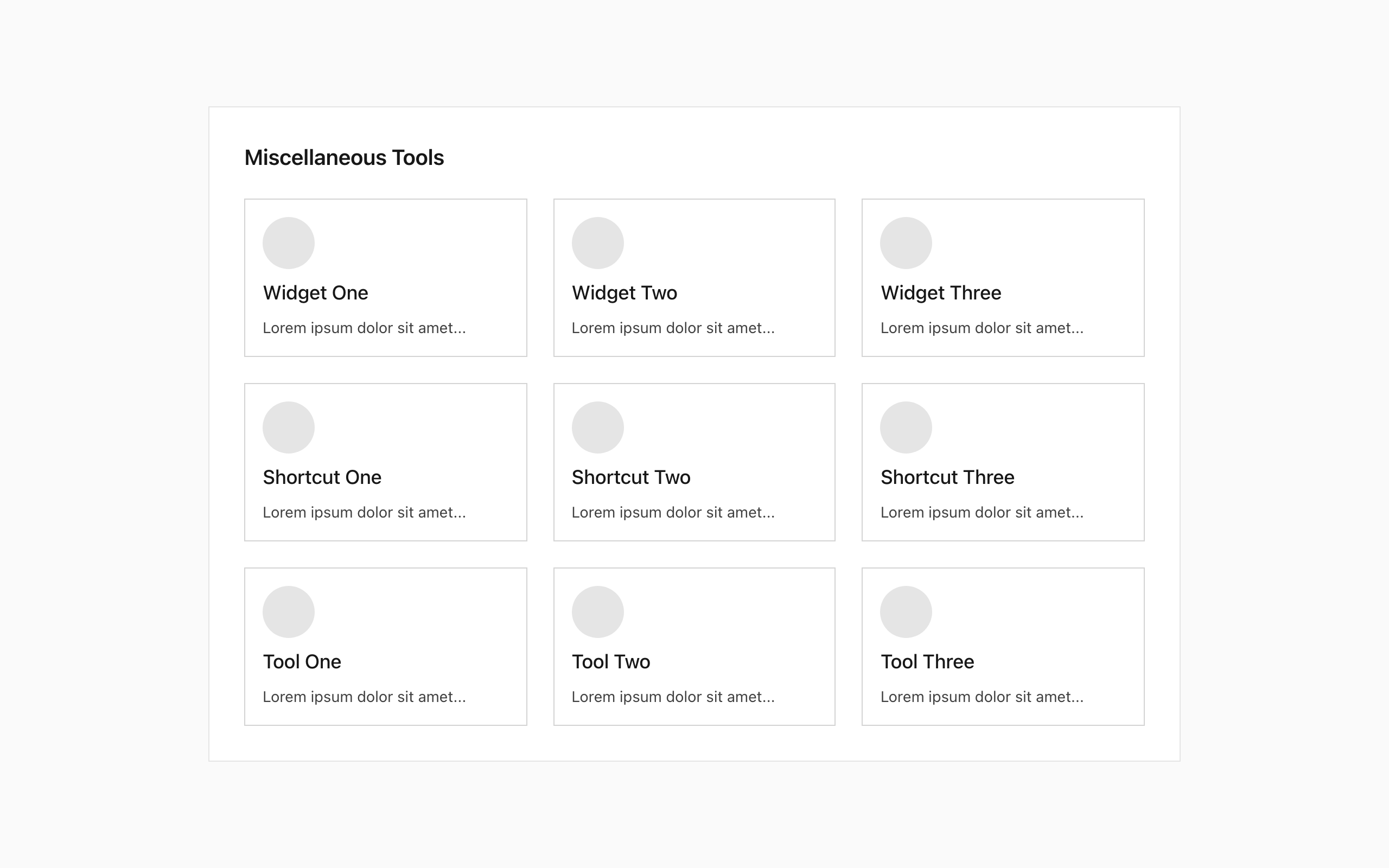Click the Lorem ipsum text under Tool Three
The height and width of the screenshot is (868, 1389).
point(982,697)
